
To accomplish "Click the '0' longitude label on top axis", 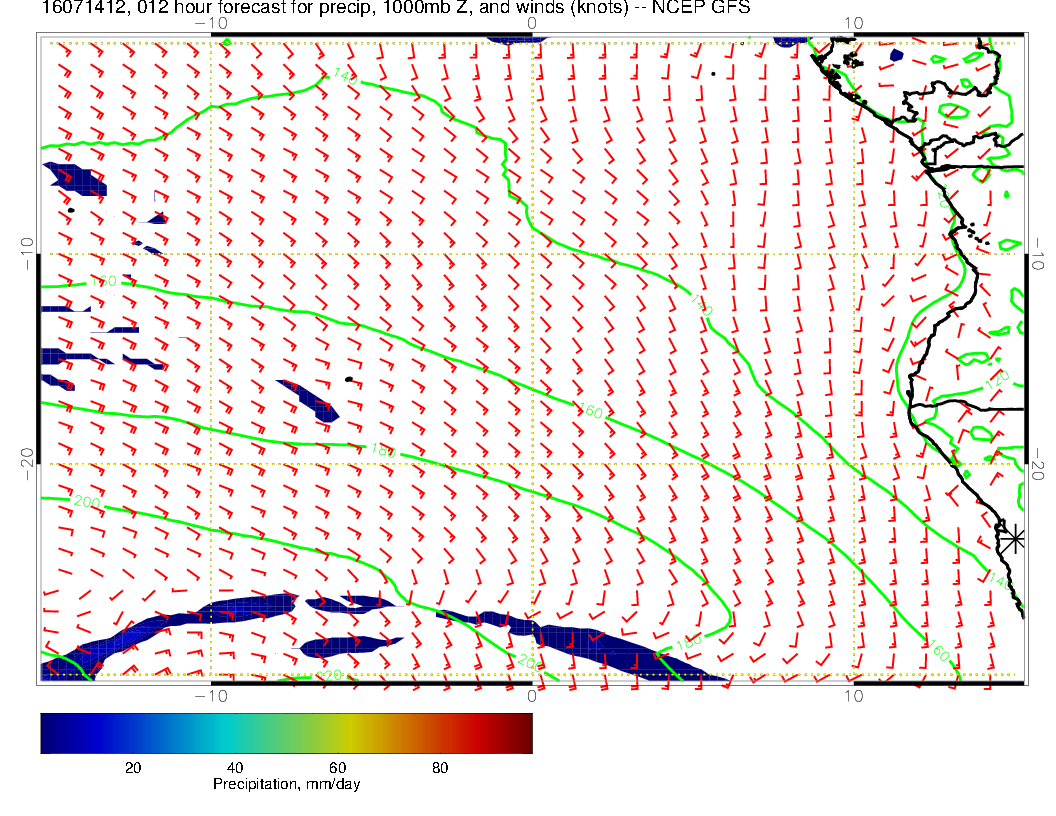I will tap(532, 24).
